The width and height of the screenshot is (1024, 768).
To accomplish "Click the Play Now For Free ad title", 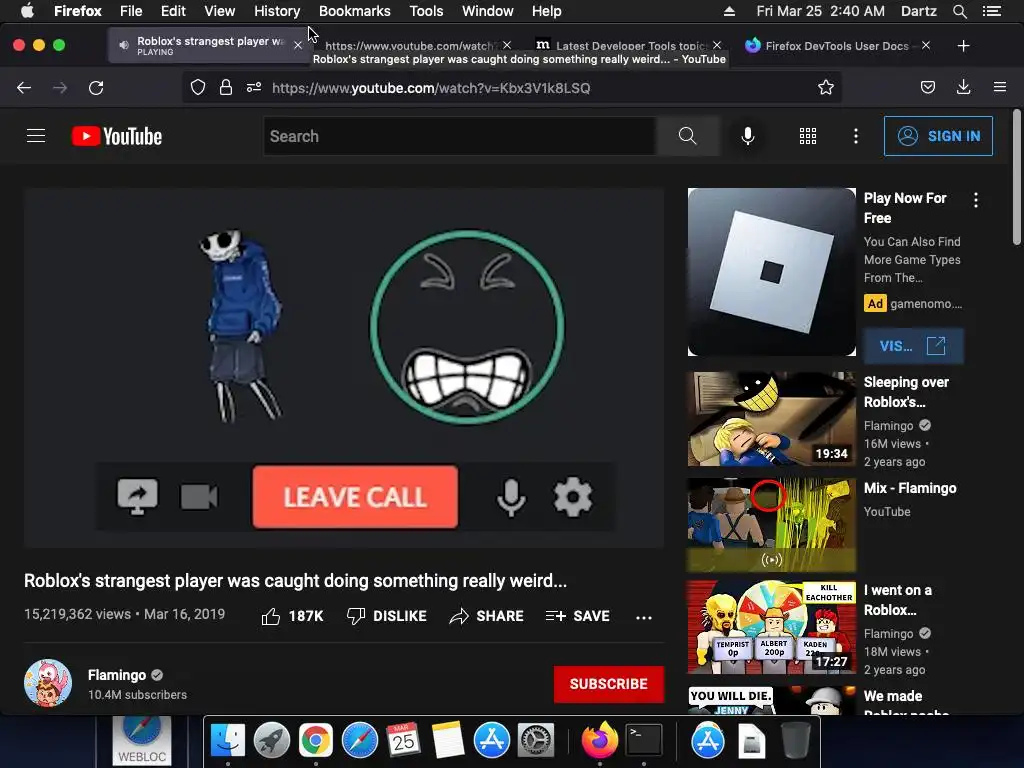I will tap(905, 208).
